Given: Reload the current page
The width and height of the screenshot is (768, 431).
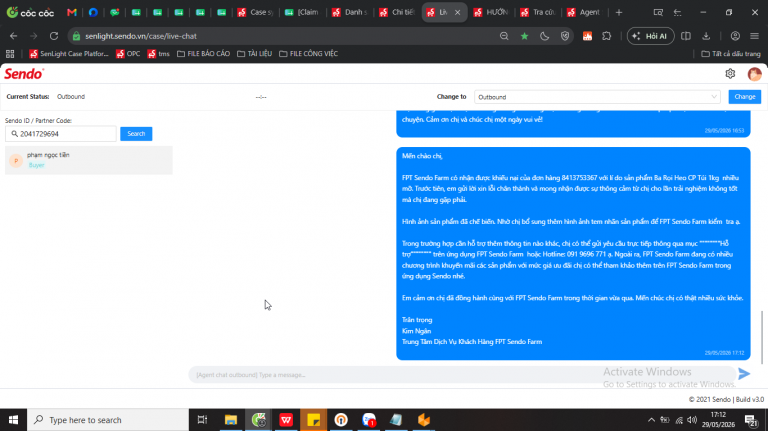Looking at the screenshot, I should 54,36.
